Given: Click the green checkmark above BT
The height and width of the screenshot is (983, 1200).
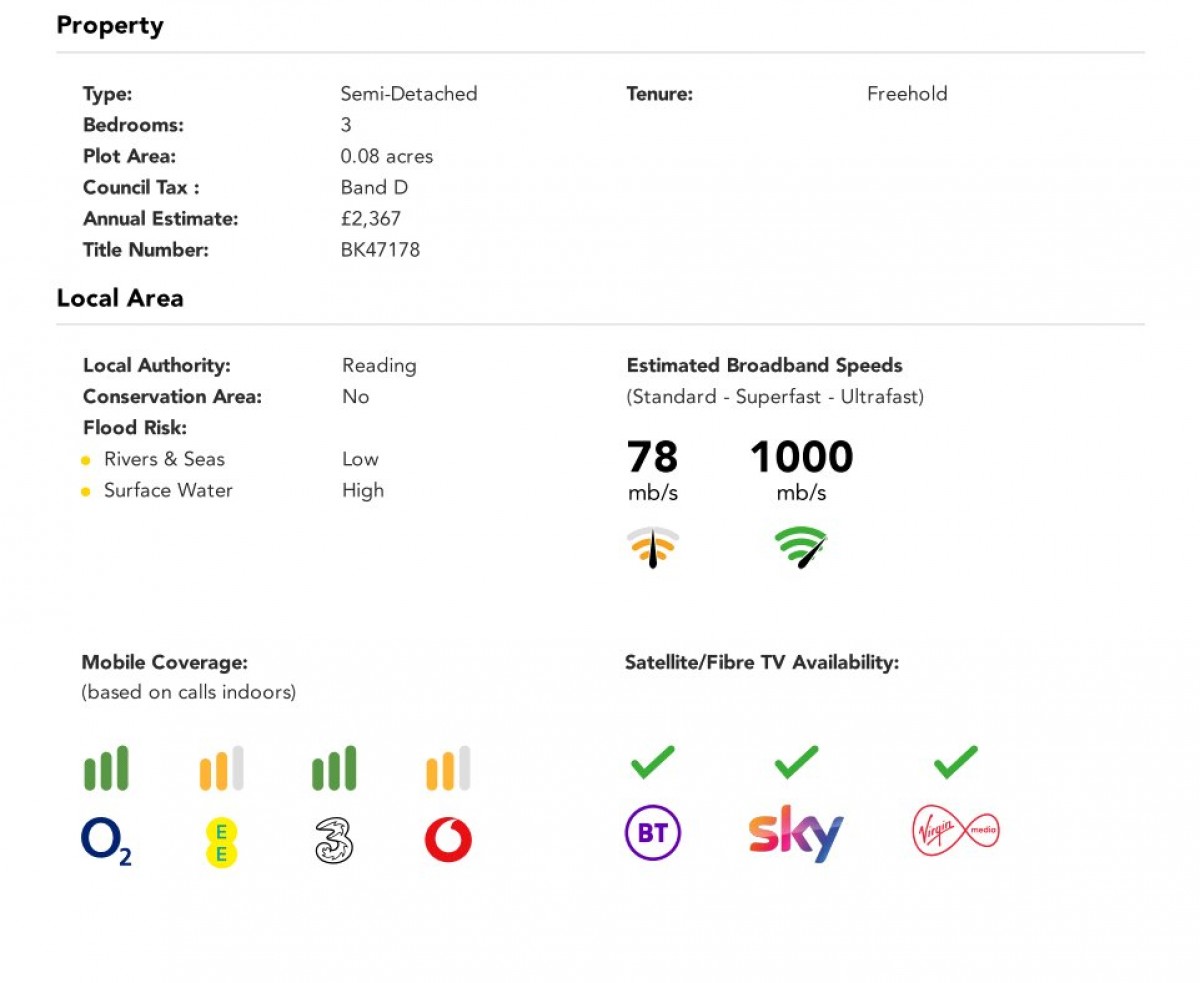Looking at the screenshot, I should [x=653, y=763].
